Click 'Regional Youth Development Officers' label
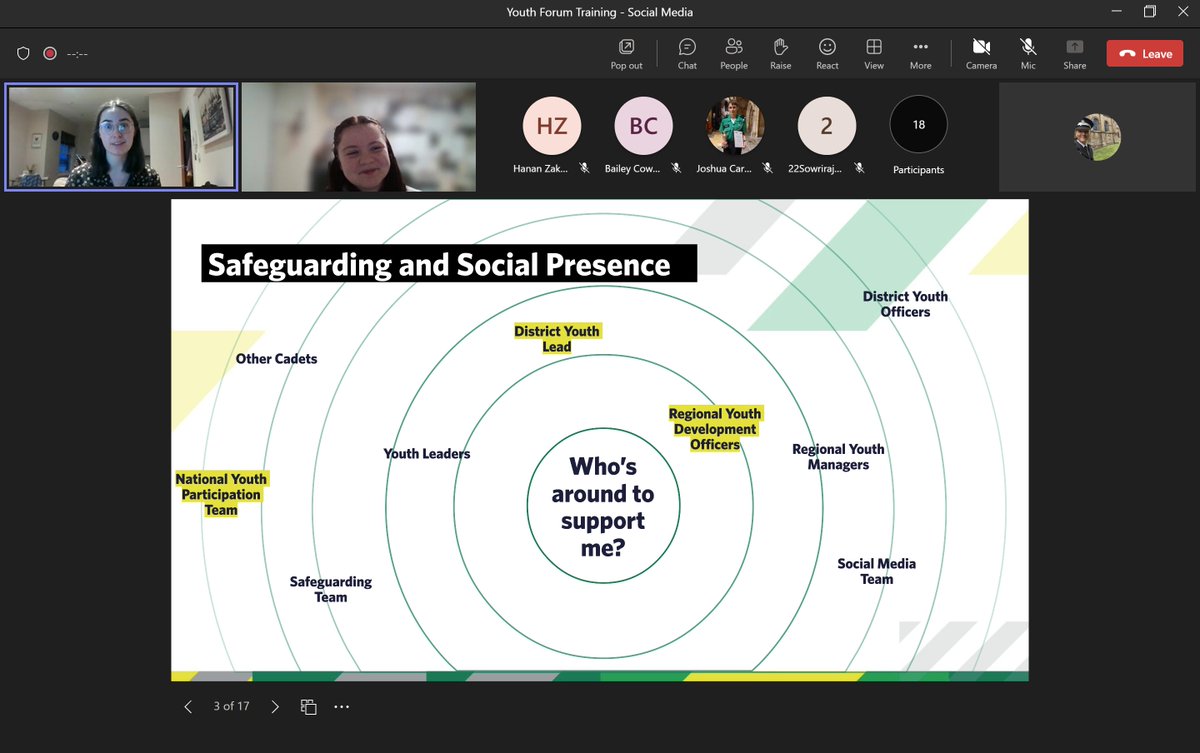Image resolution: width=1200 pixels, height=753 pixels. (x=715, y=429)
